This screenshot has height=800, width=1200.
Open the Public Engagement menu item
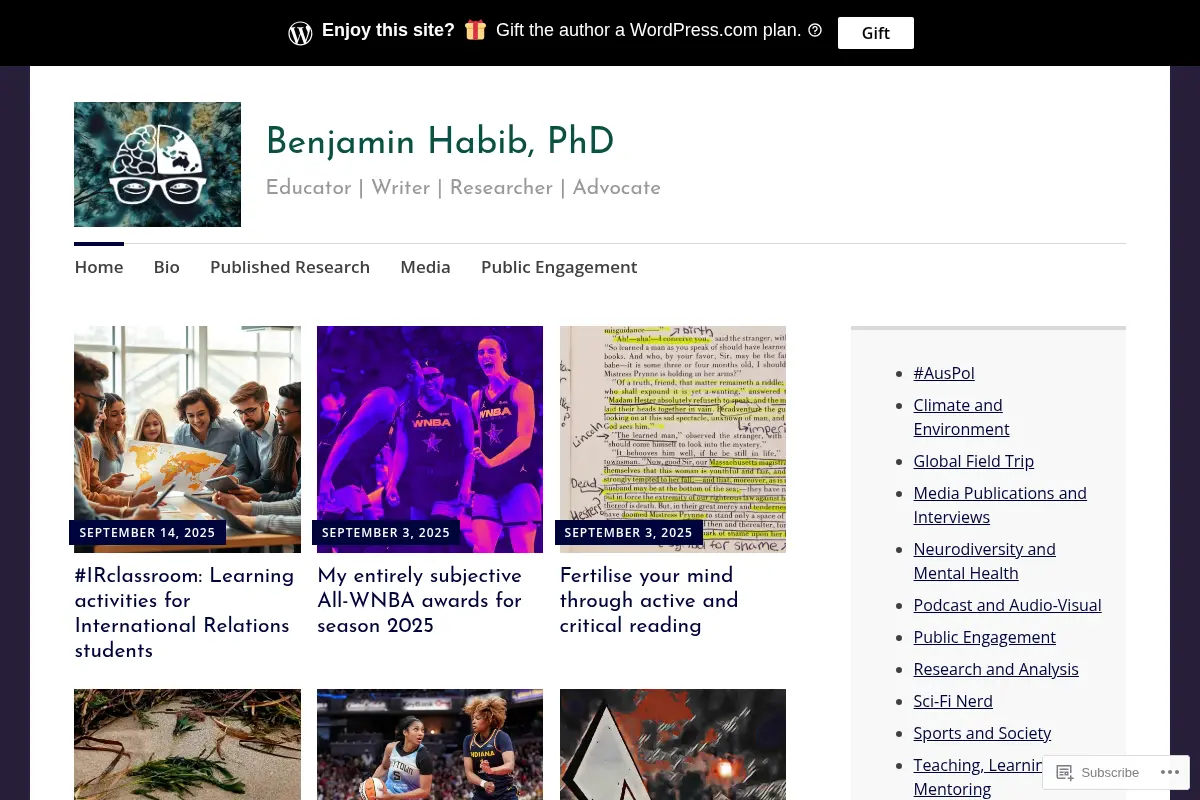pos(559,267)
